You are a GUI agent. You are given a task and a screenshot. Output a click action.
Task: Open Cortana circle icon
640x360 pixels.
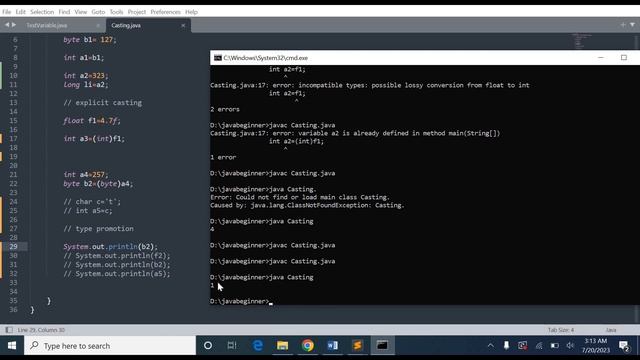(x=208, y=346)
